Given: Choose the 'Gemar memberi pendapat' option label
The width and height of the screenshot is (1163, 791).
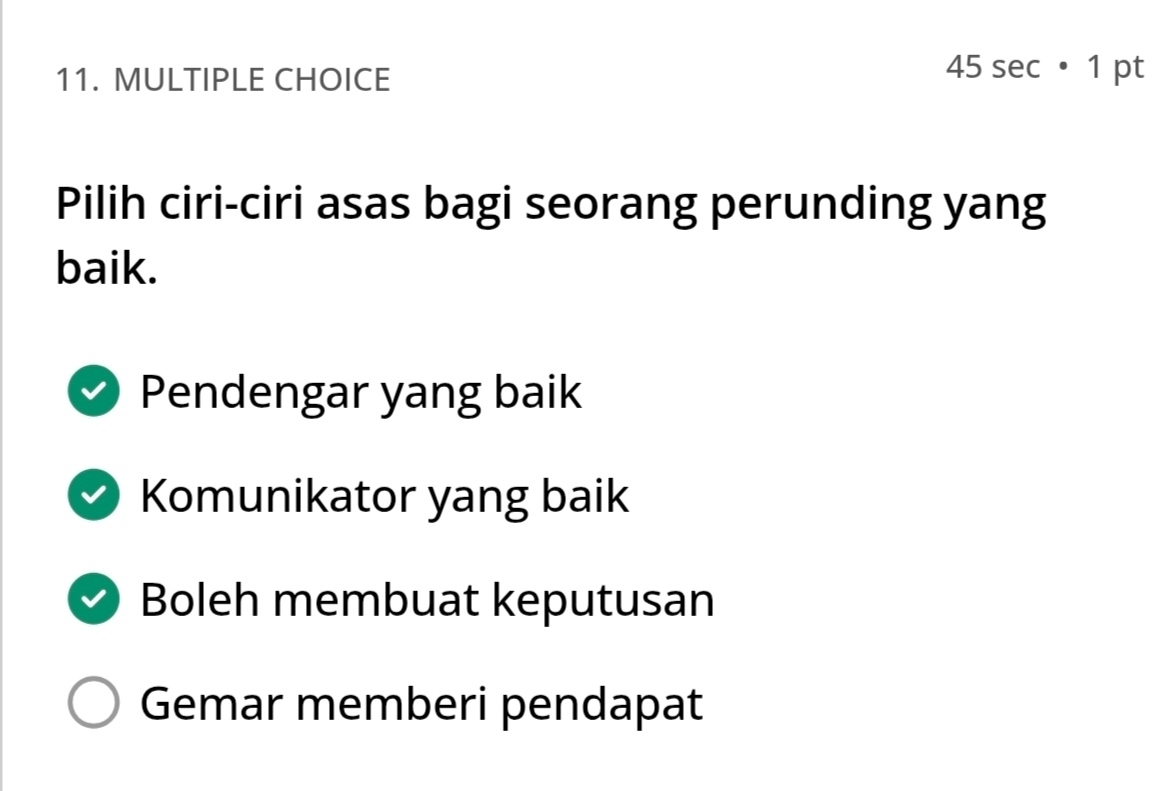Looking at the screenshot, I should [x=421, y=704].
